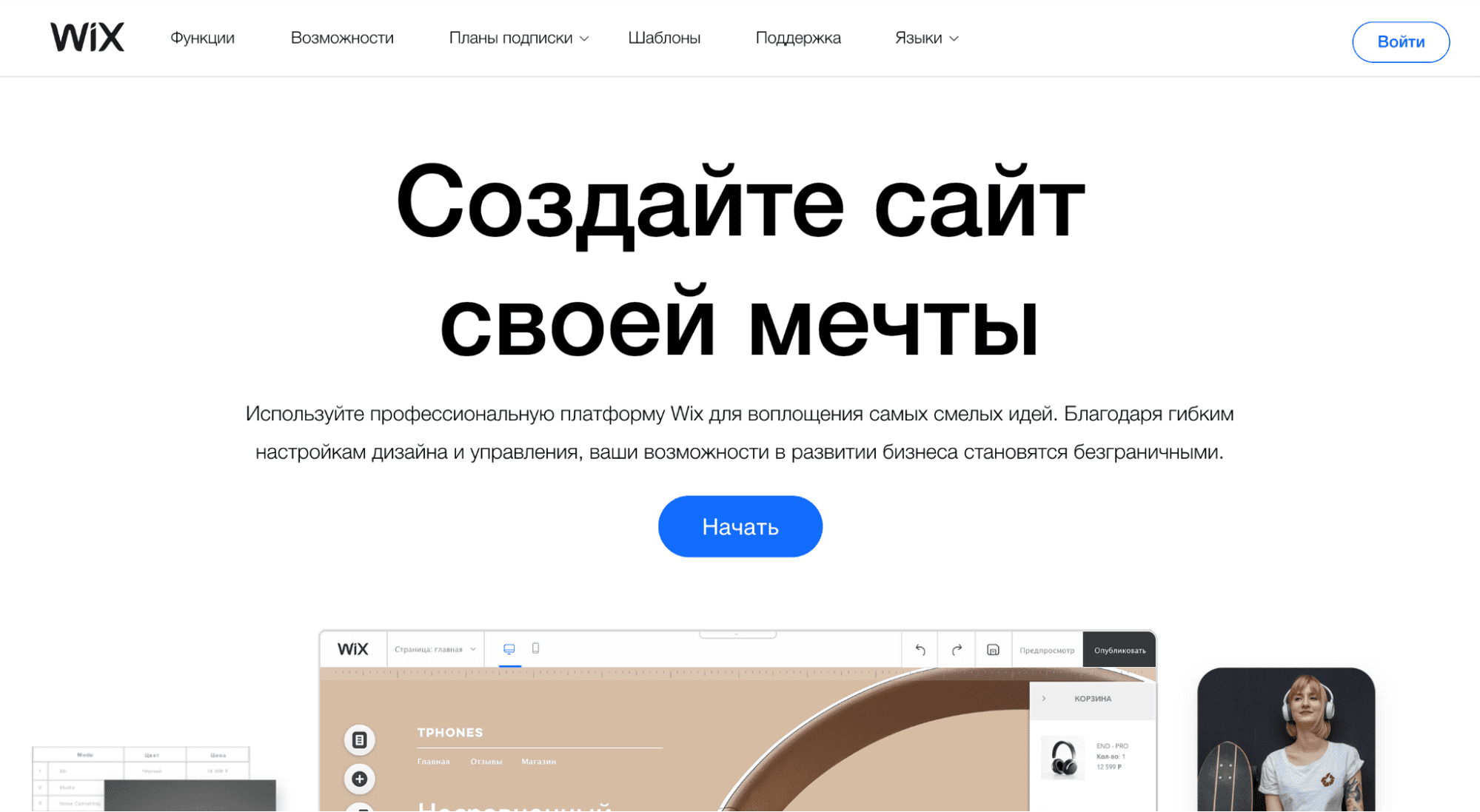Open the pages panel icon in the editor sidebar
Screen dimensions: 1480x812
360,739
